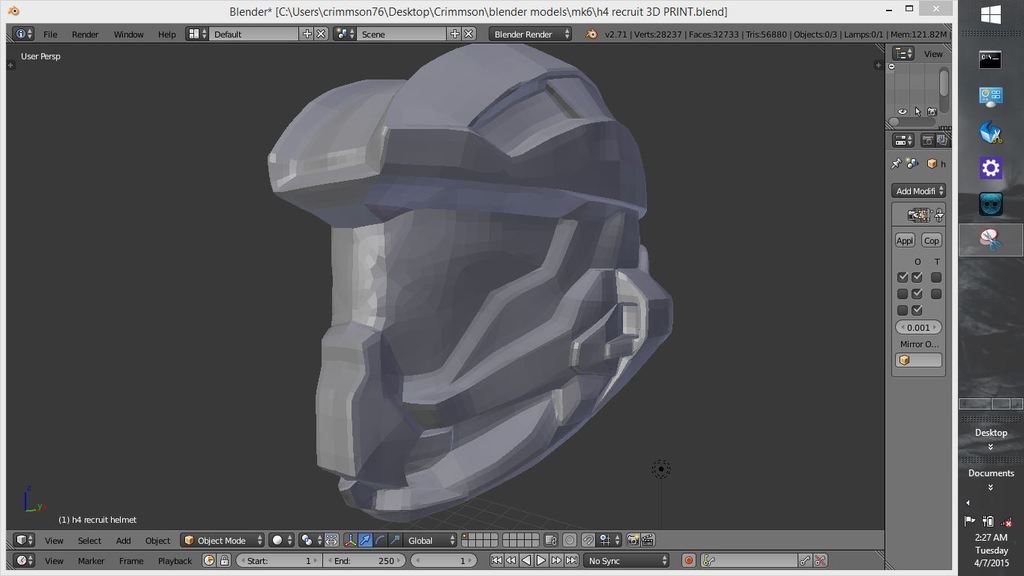Click the modifier Copy button
The height and width of the screenshot is (576, 1024).
931,240
